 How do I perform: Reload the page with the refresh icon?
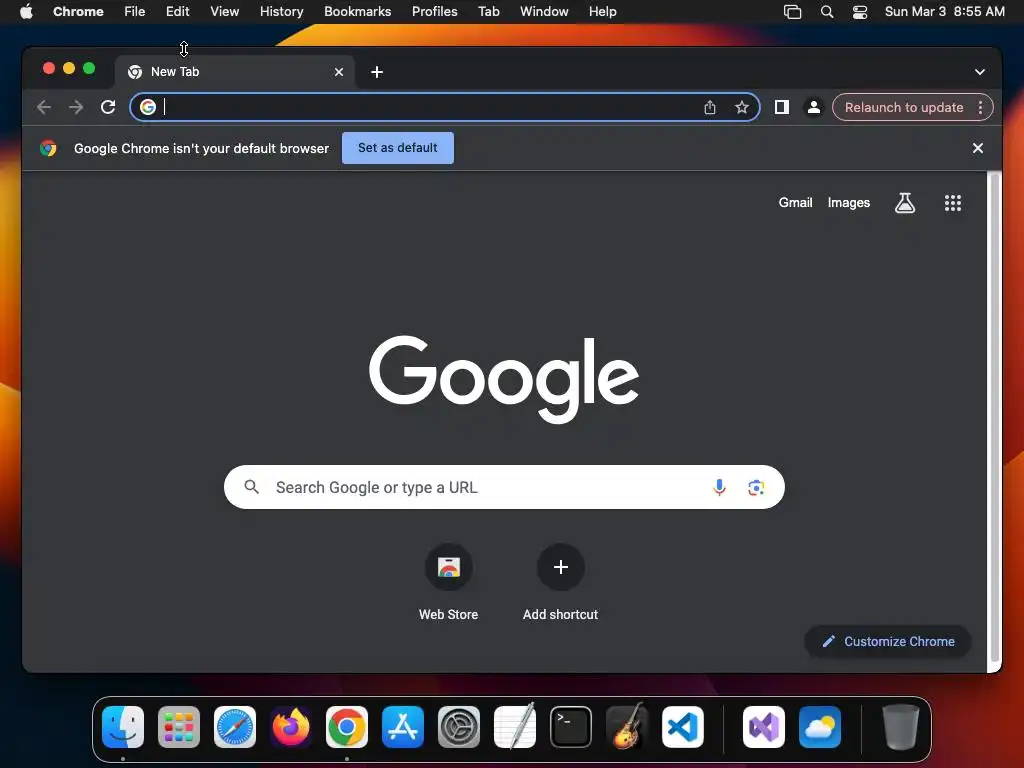coord(108,107)
